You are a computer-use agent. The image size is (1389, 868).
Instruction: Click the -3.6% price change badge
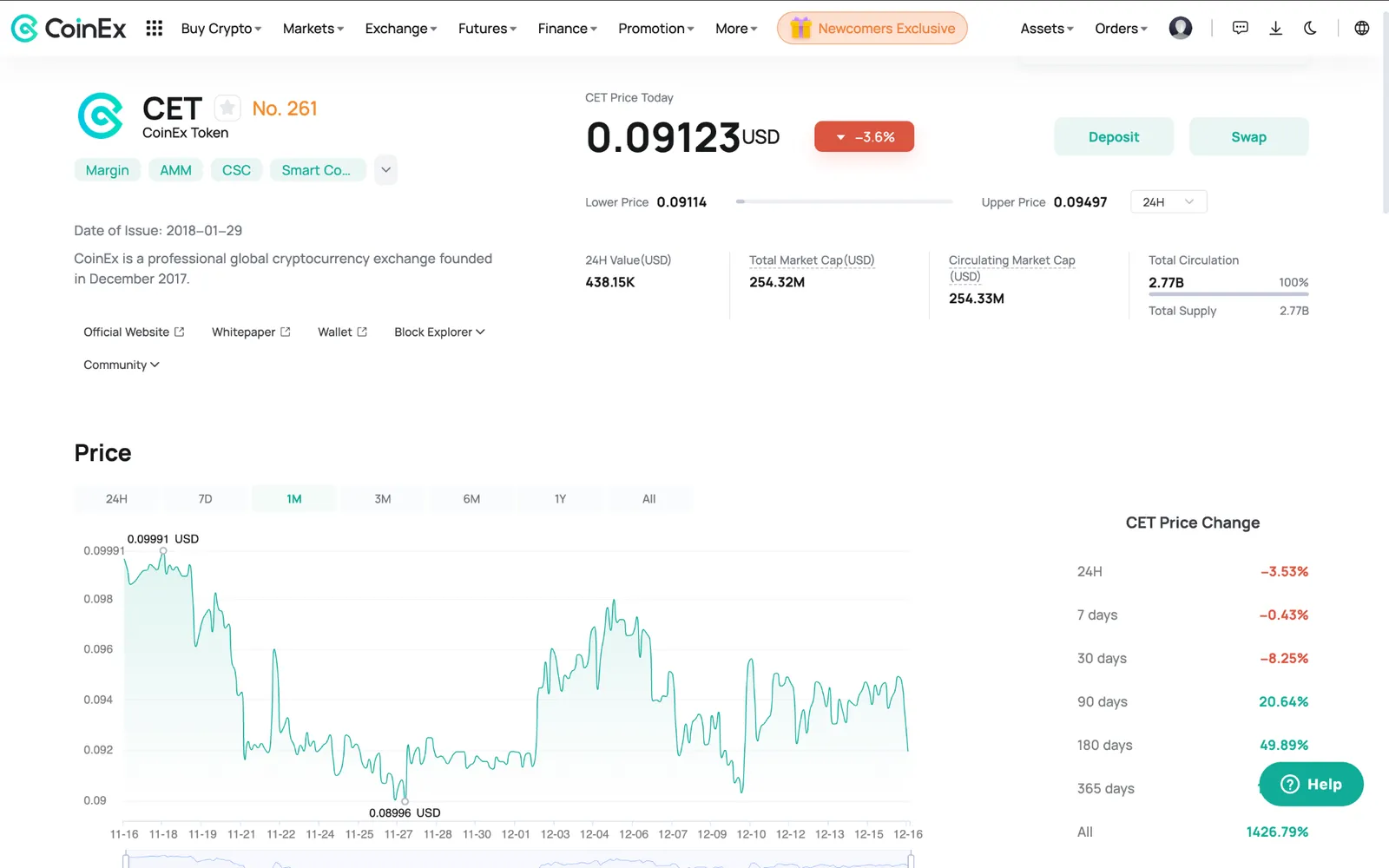864,136
